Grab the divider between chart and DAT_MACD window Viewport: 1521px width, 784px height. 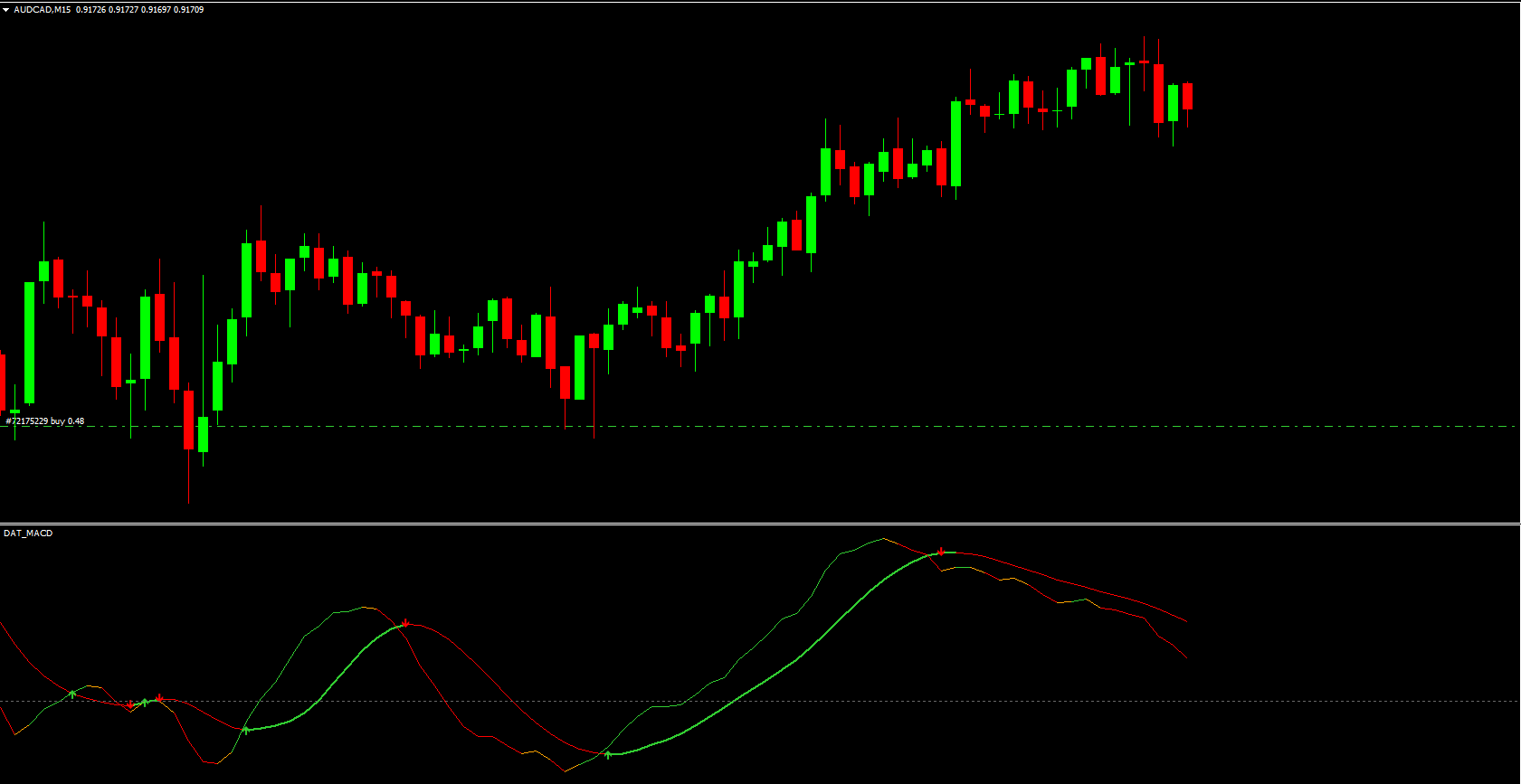point(760,524)
